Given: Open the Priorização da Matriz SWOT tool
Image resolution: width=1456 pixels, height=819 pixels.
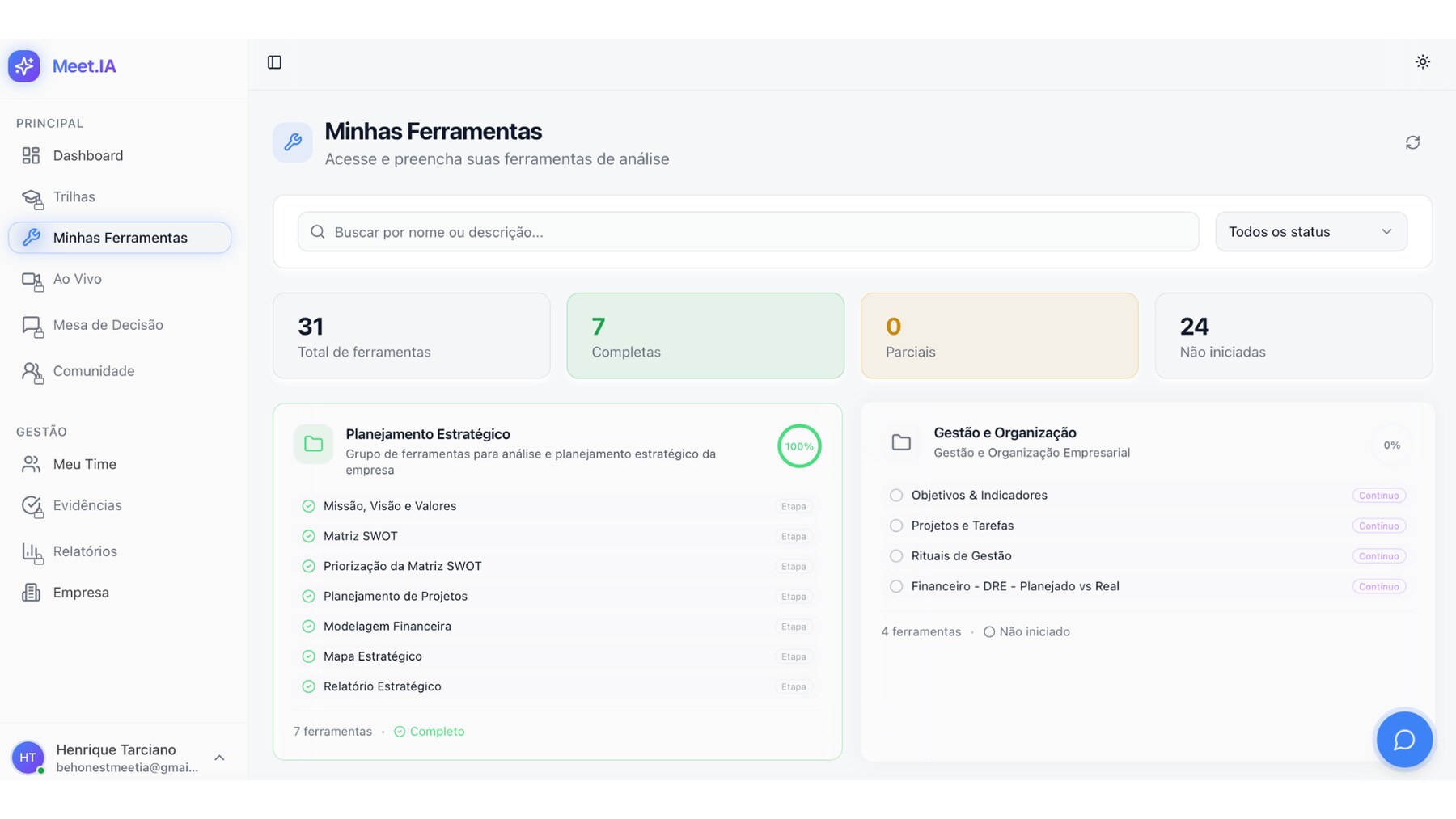Looking at the screenshot, I should click(x=557, y=566).
